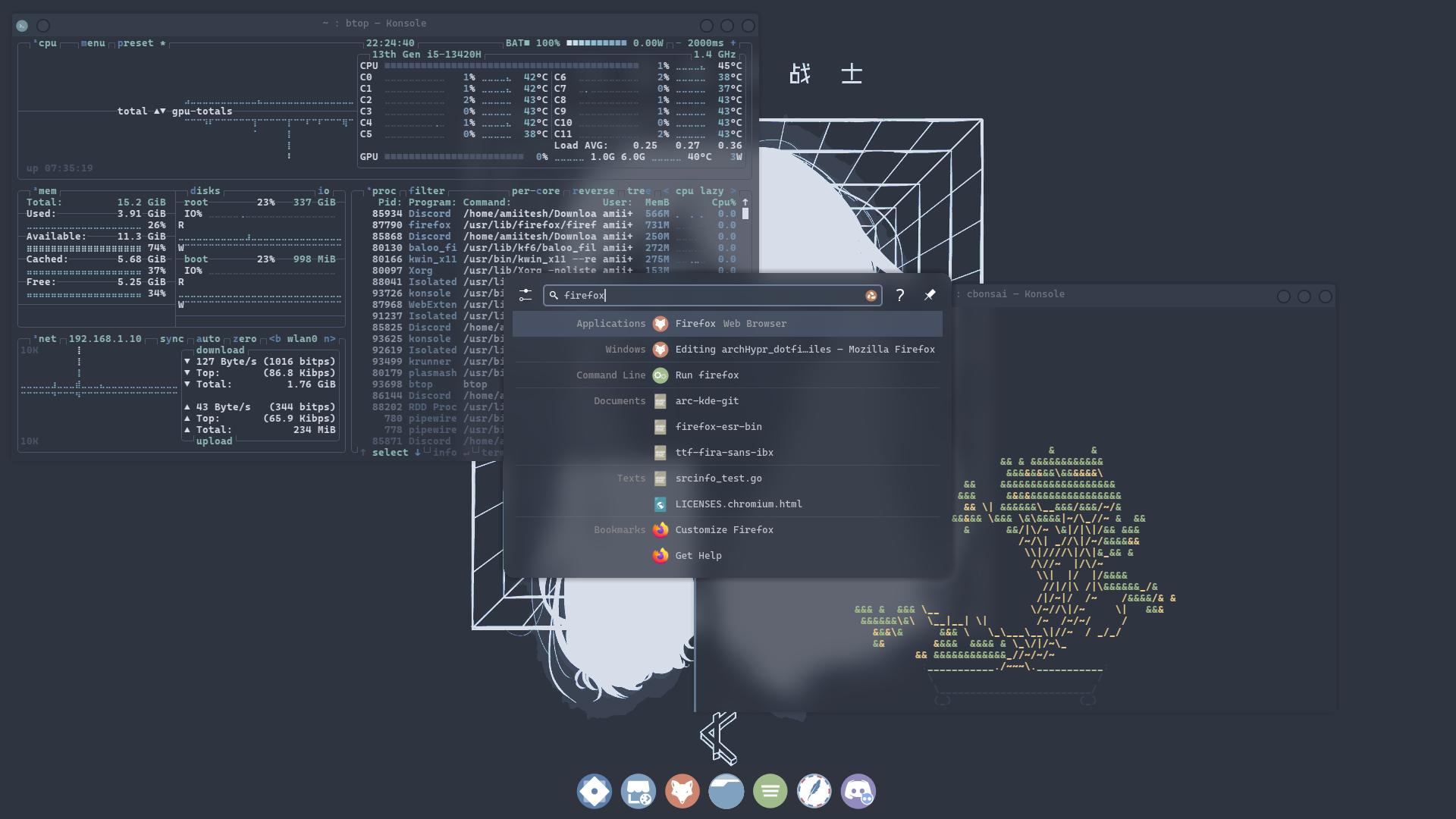Select the Run firefox command line result
Viewport: 1456px width, 819px height.
click(707, 375)
